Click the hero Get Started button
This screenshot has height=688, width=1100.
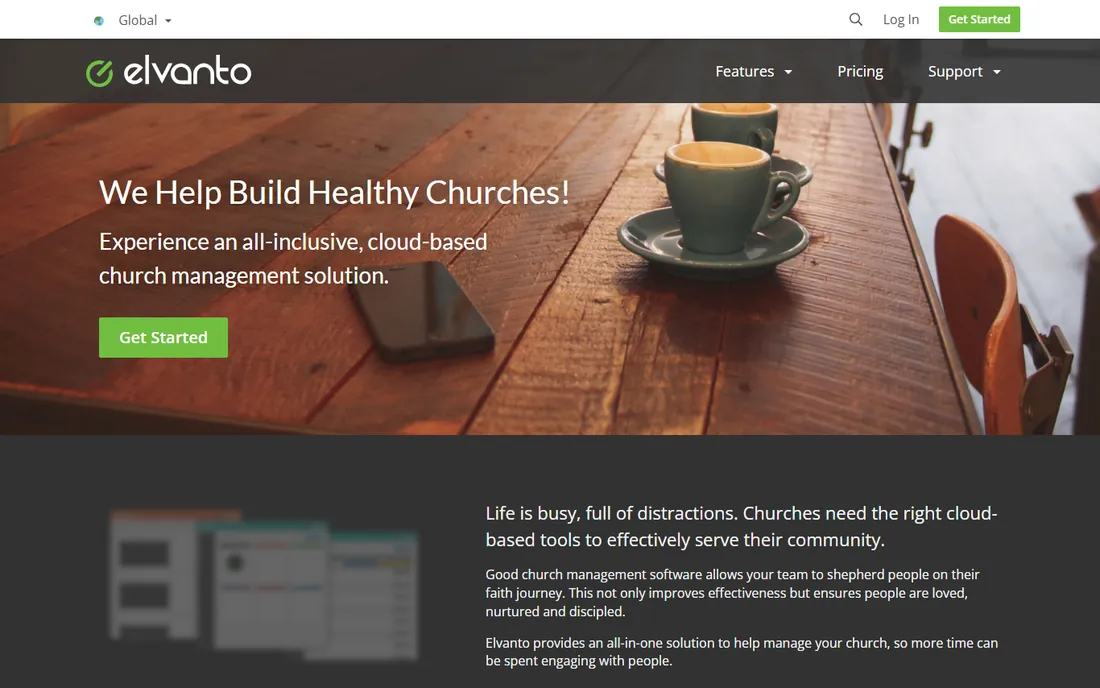pyautogui.click(x=163, y=337)
